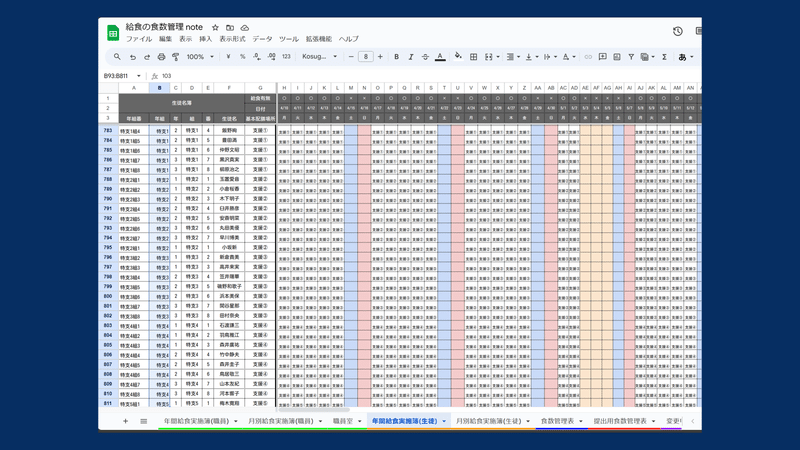Click the name box showing B93:B811

click(x=118, y=76)
